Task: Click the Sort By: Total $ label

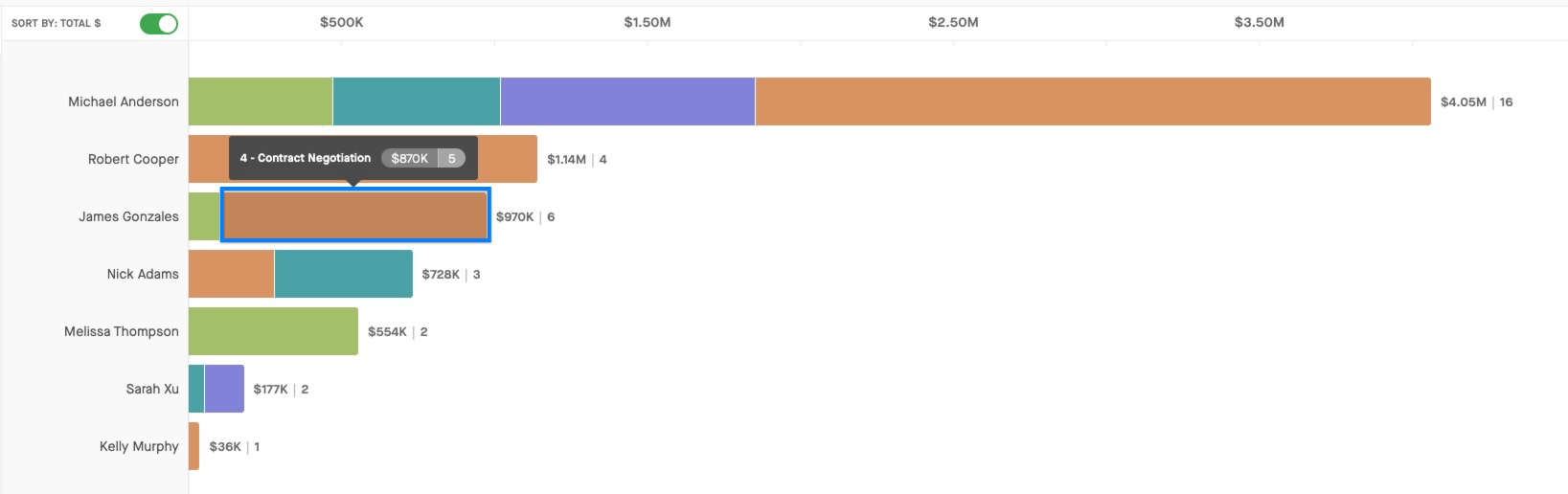Action: (x=57, y=23)
